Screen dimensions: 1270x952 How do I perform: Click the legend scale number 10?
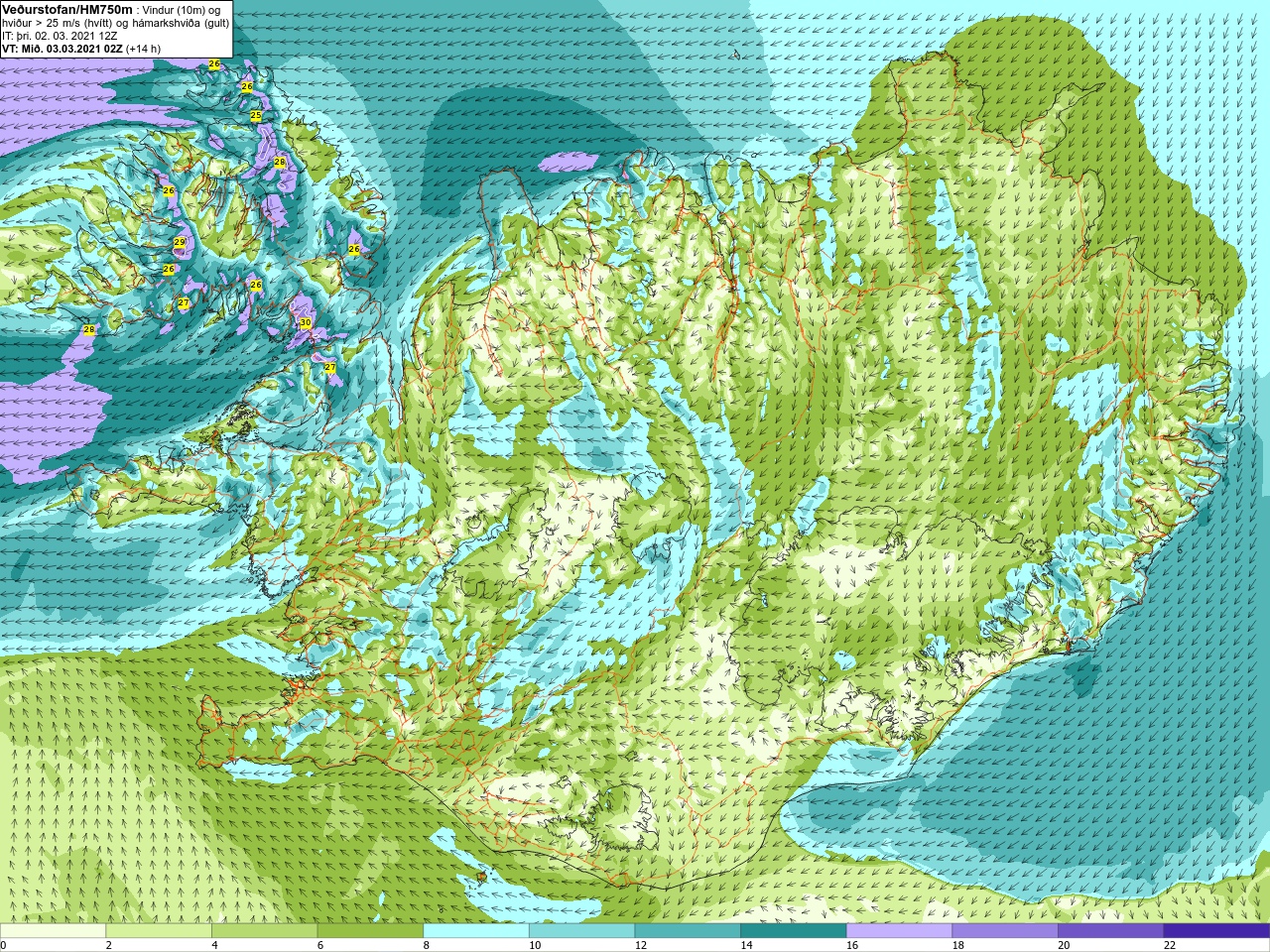tap(535, 945)
